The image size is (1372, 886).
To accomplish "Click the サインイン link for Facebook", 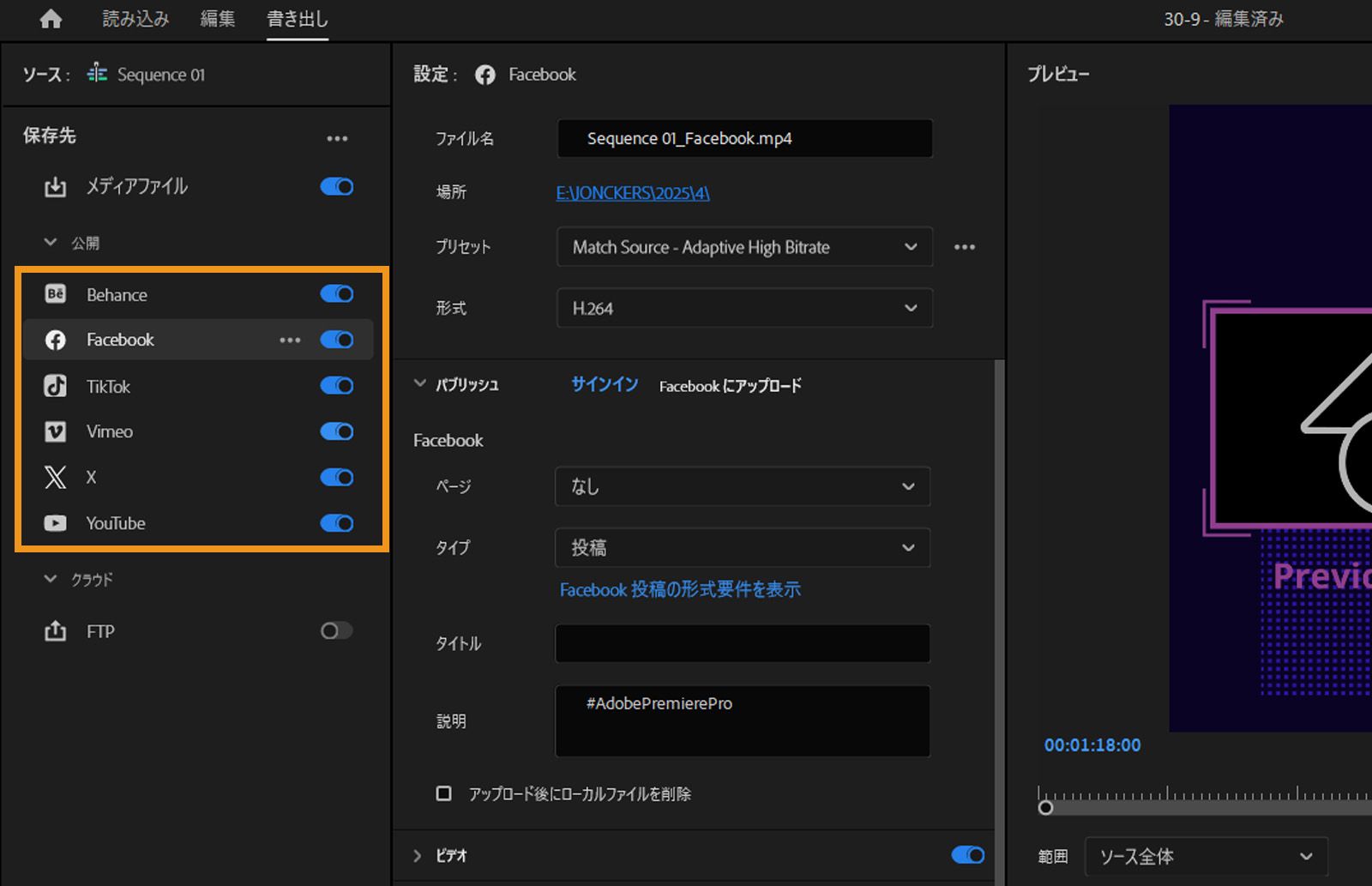I will (x=604, y=385).
